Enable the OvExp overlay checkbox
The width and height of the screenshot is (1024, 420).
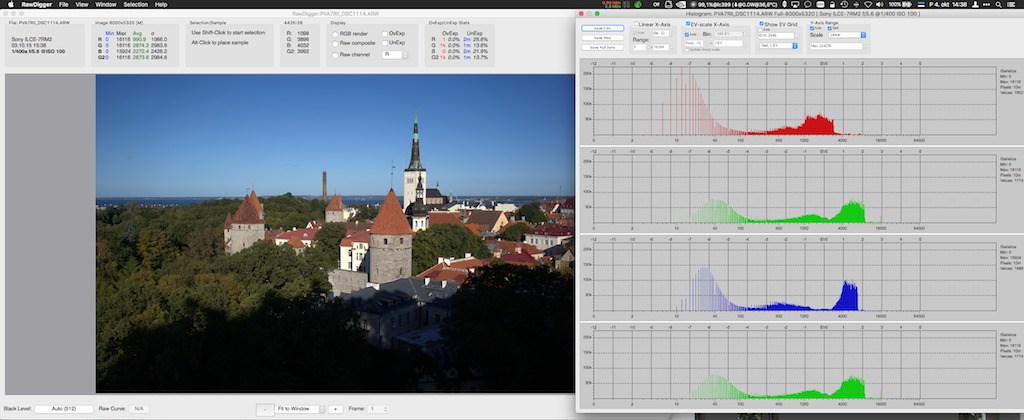pos(385,33)
